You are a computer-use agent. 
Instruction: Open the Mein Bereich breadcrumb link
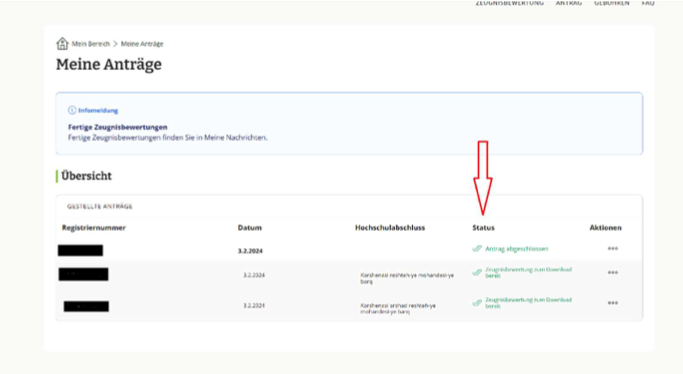(91, 44)
